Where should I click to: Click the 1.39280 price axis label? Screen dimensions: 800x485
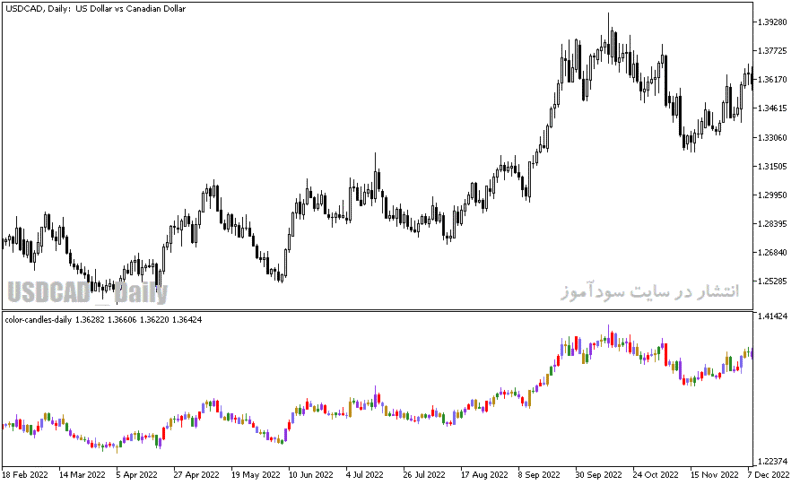(772, 22)
